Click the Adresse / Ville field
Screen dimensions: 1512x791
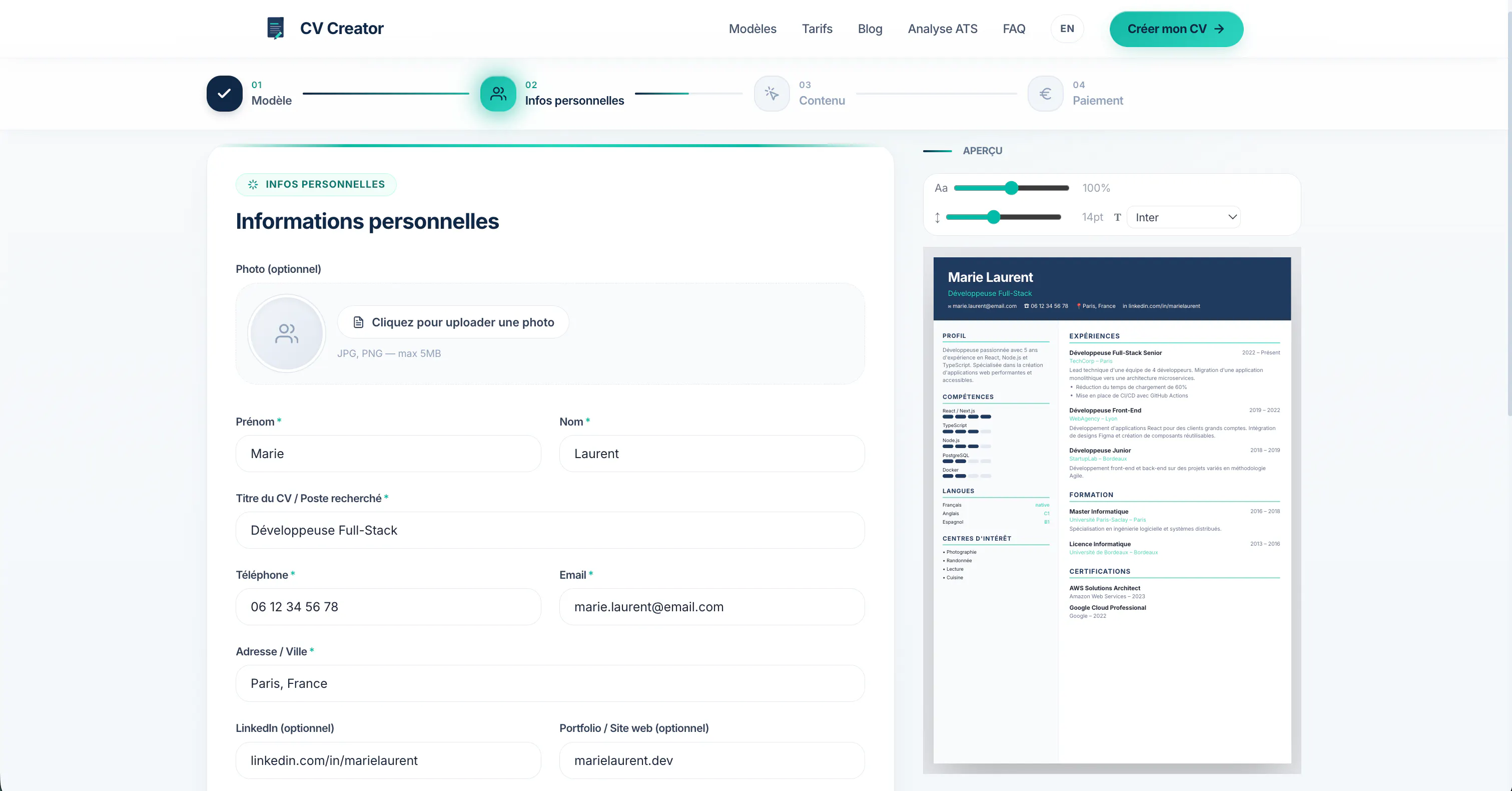pyautogui.click(x=550, y=683)
